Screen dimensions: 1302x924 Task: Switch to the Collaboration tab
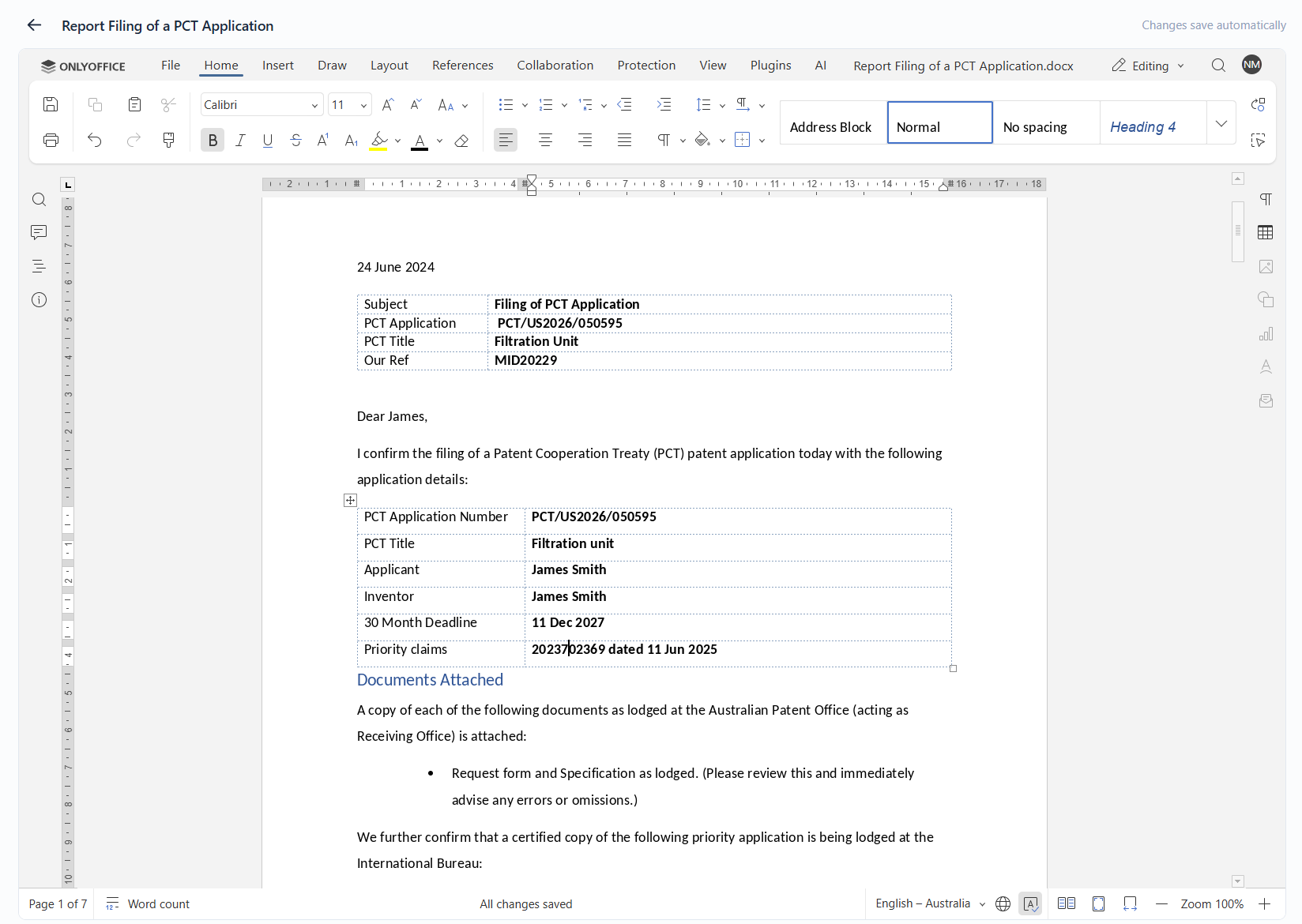tap(555, 66)
